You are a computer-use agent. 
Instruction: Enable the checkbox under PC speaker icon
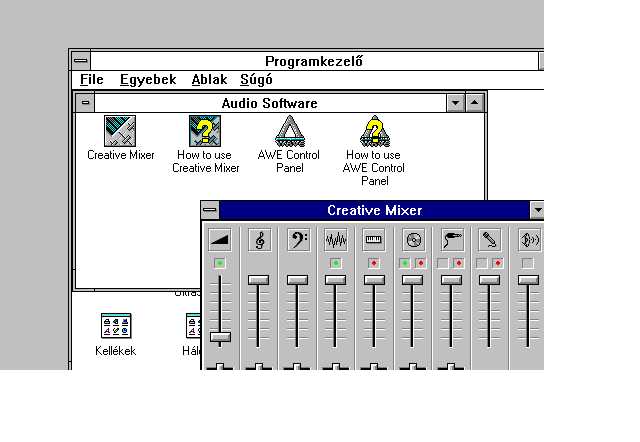(528, 263)
